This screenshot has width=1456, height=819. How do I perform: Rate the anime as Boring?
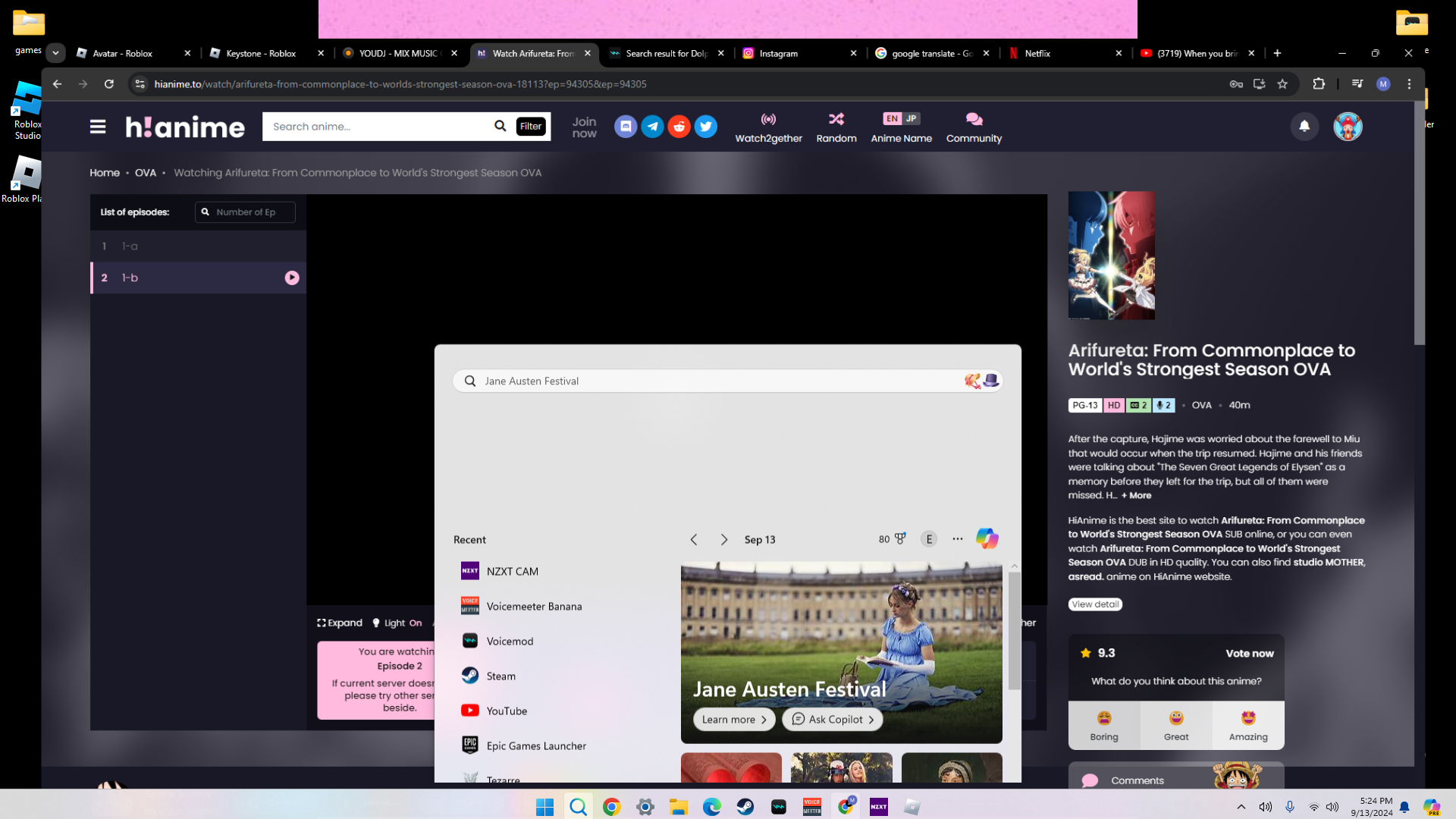tap(1104, 725)
